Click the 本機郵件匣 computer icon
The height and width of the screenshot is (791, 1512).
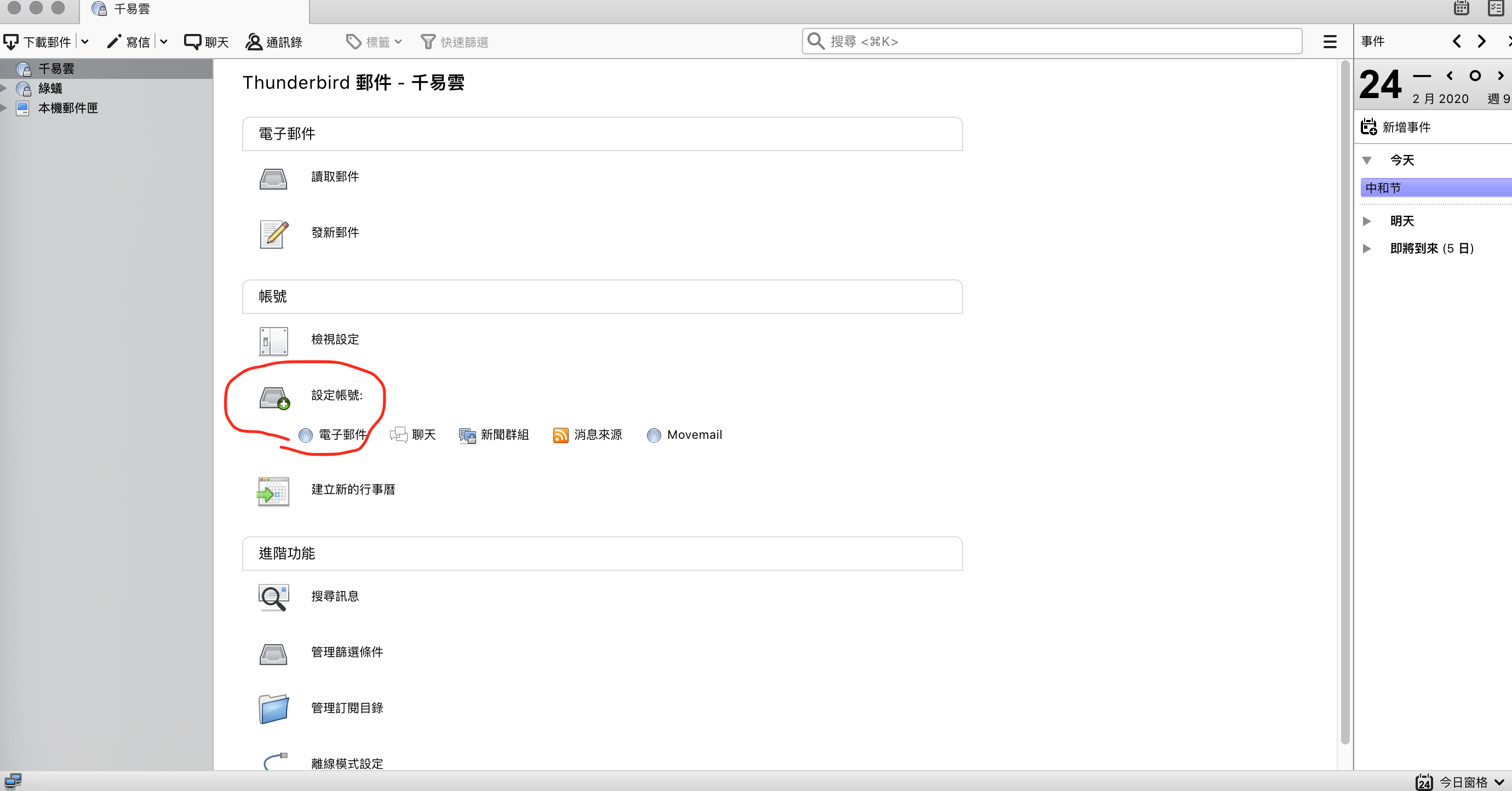coord(23,108)
